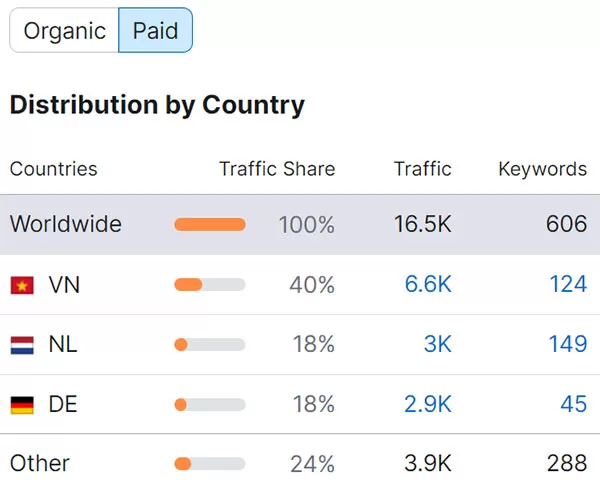This screenshot has width=600, height=485.
Task: Click the Other row label
Action: 40,464
